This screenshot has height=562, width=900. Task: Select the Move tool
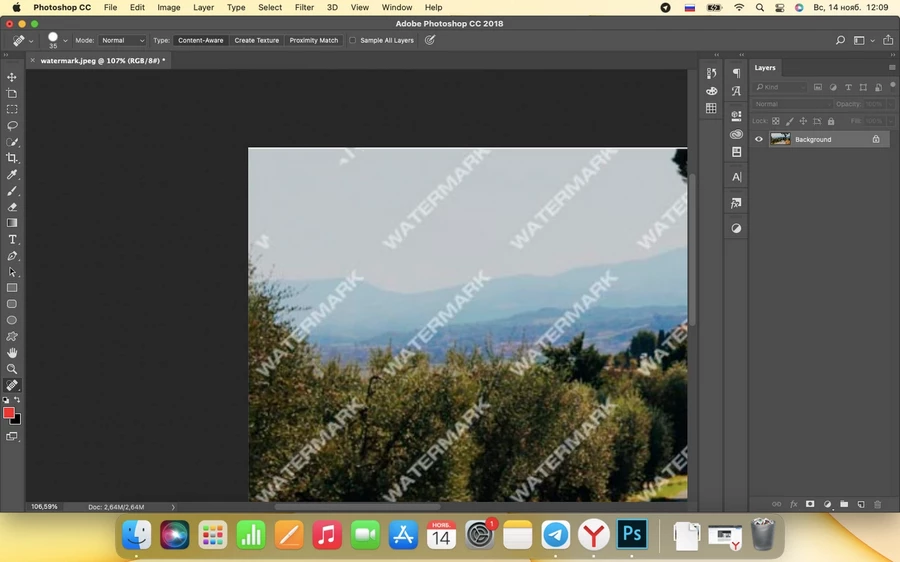(x=12, y=77)
